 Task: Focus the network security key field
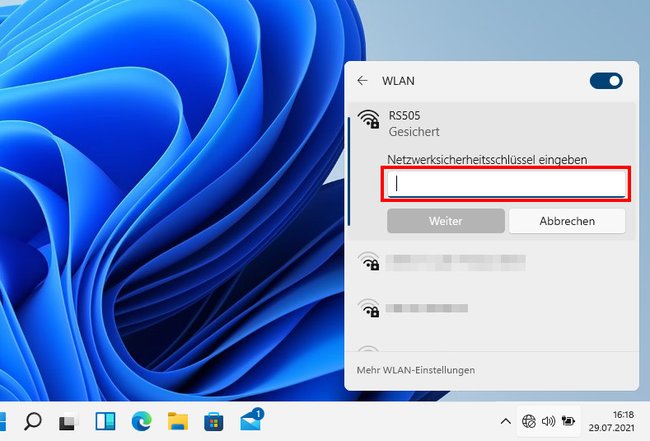coord(506,184)
